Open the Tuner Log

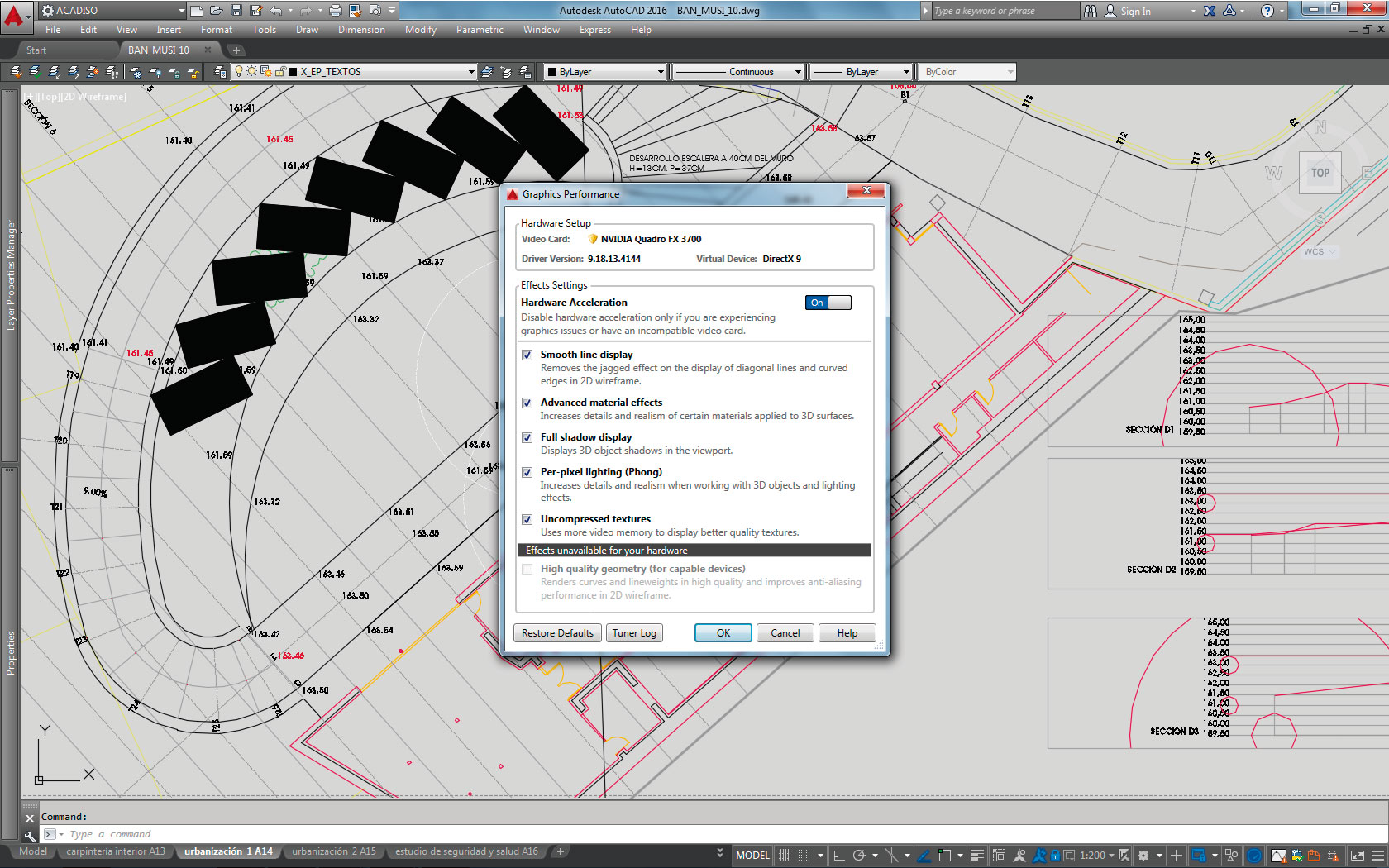coord(634,632)
